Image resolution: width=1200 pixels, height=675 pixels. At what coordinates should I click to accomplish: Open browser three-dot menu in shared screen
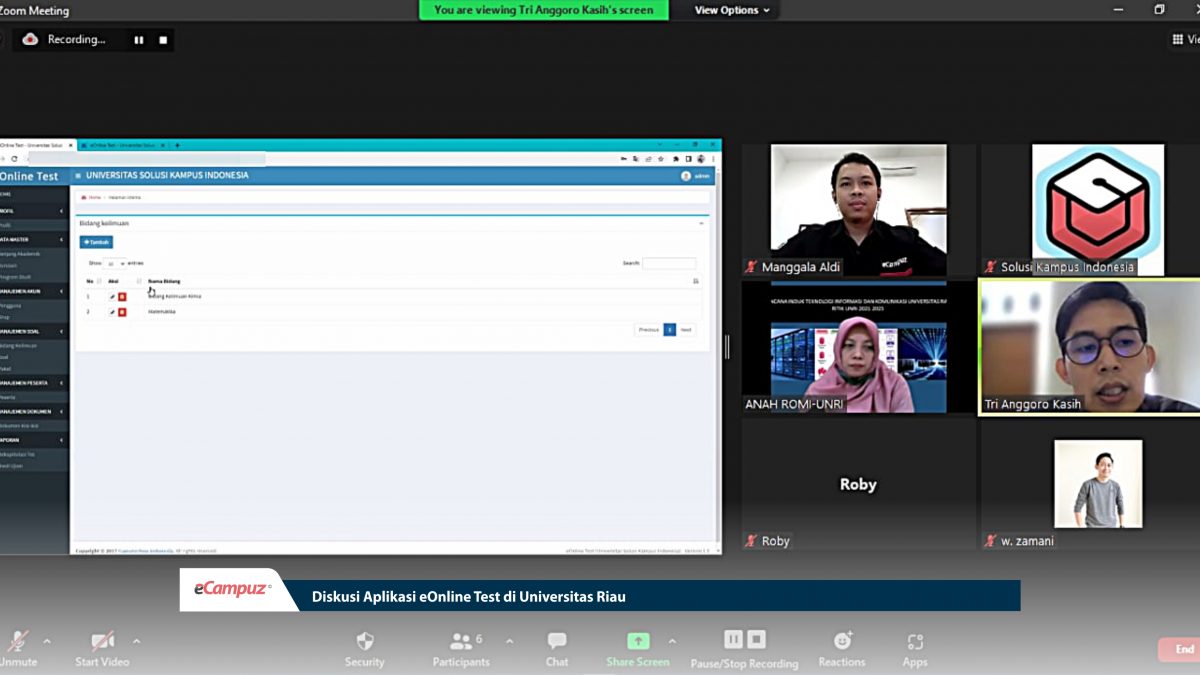coord(713,159)
